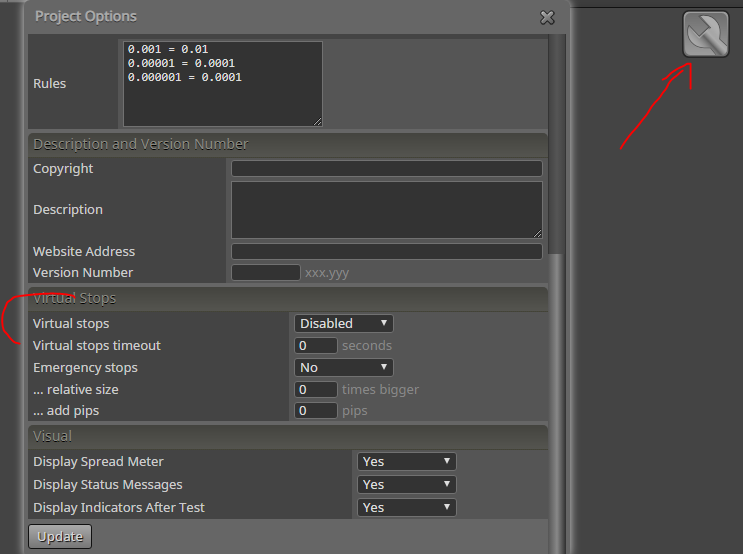Screen dimensions: 743x554
Task: Click the relative size times bigger field
Action: 316,390
